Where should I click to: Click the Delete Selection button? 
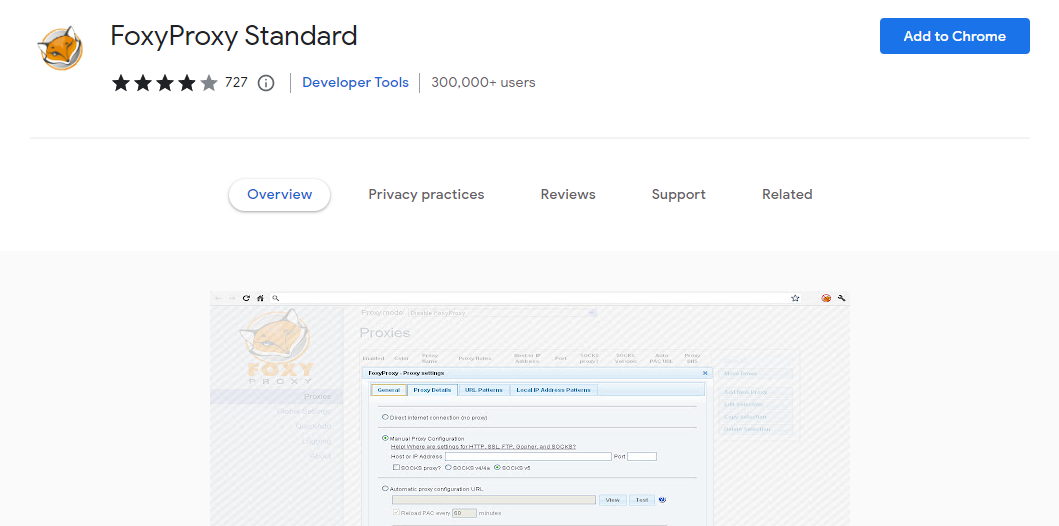point(756,429)
